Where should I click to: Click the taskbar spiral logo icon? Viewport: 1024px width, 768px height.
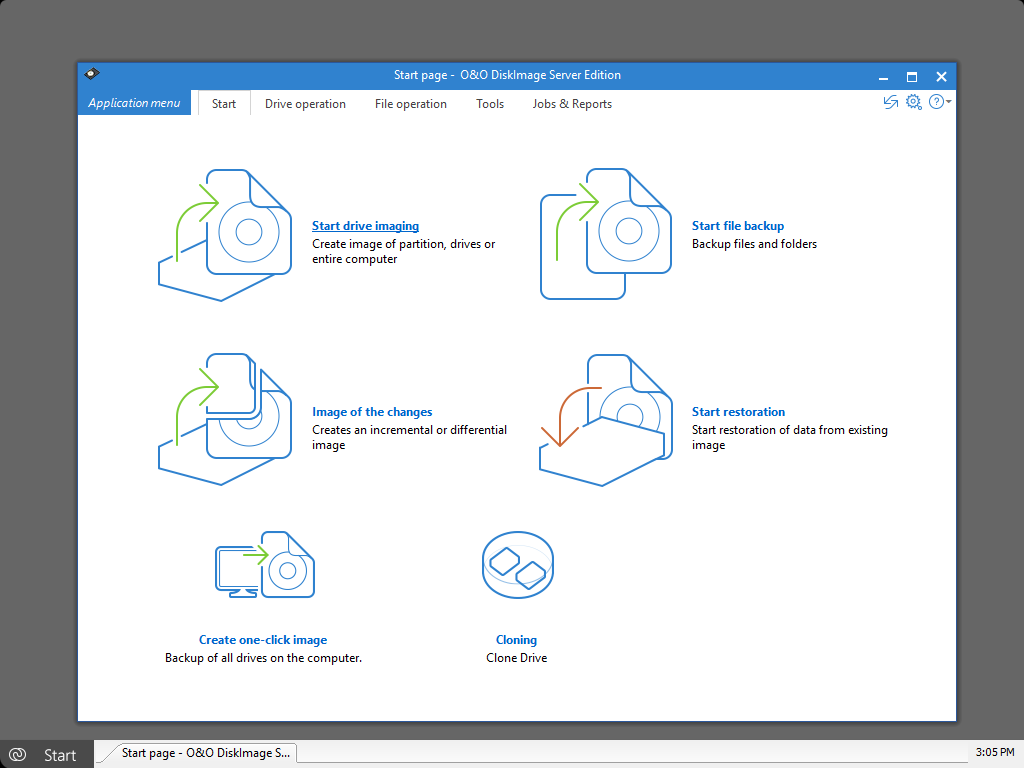click(x=17, y=755)
